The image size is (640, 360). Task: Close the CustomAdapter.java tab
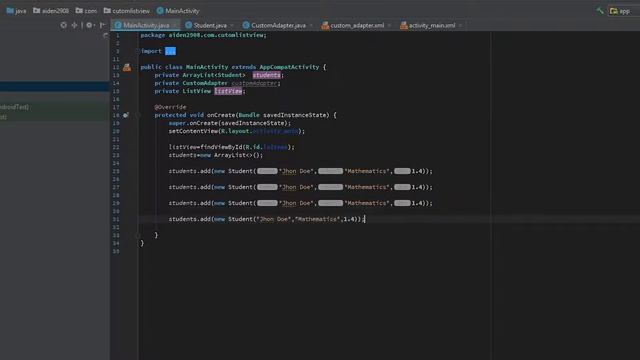[x=311, y=25]
